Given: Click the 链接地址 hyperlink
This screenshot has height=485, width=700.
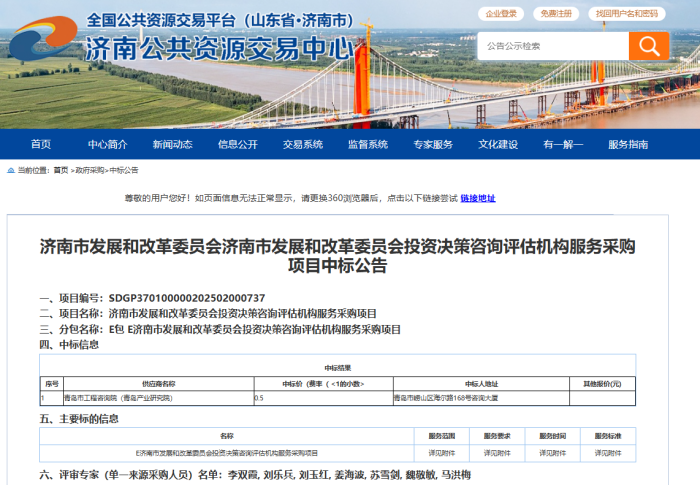Looking at the screenshot, I should click(x=478, y=198).
